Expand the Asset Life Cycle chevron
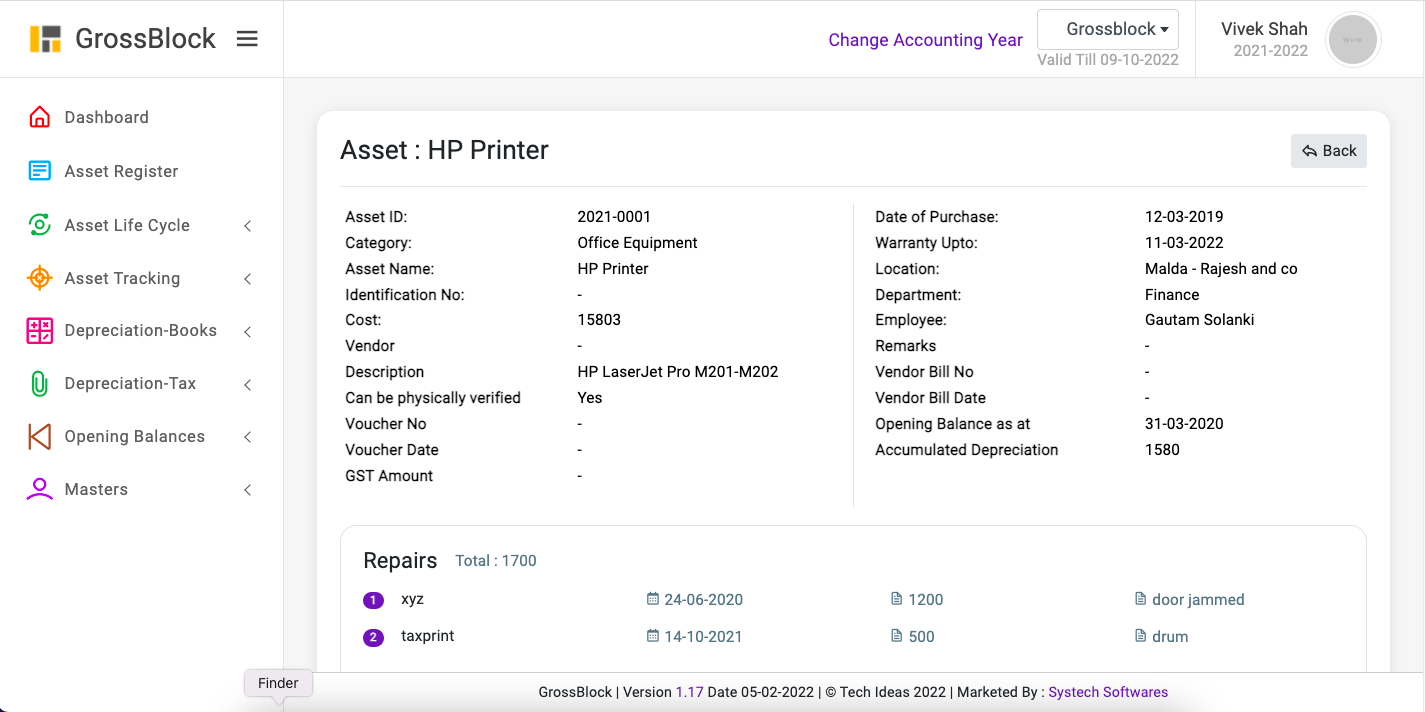This screenshot has height=712, width=1425. 247,226
